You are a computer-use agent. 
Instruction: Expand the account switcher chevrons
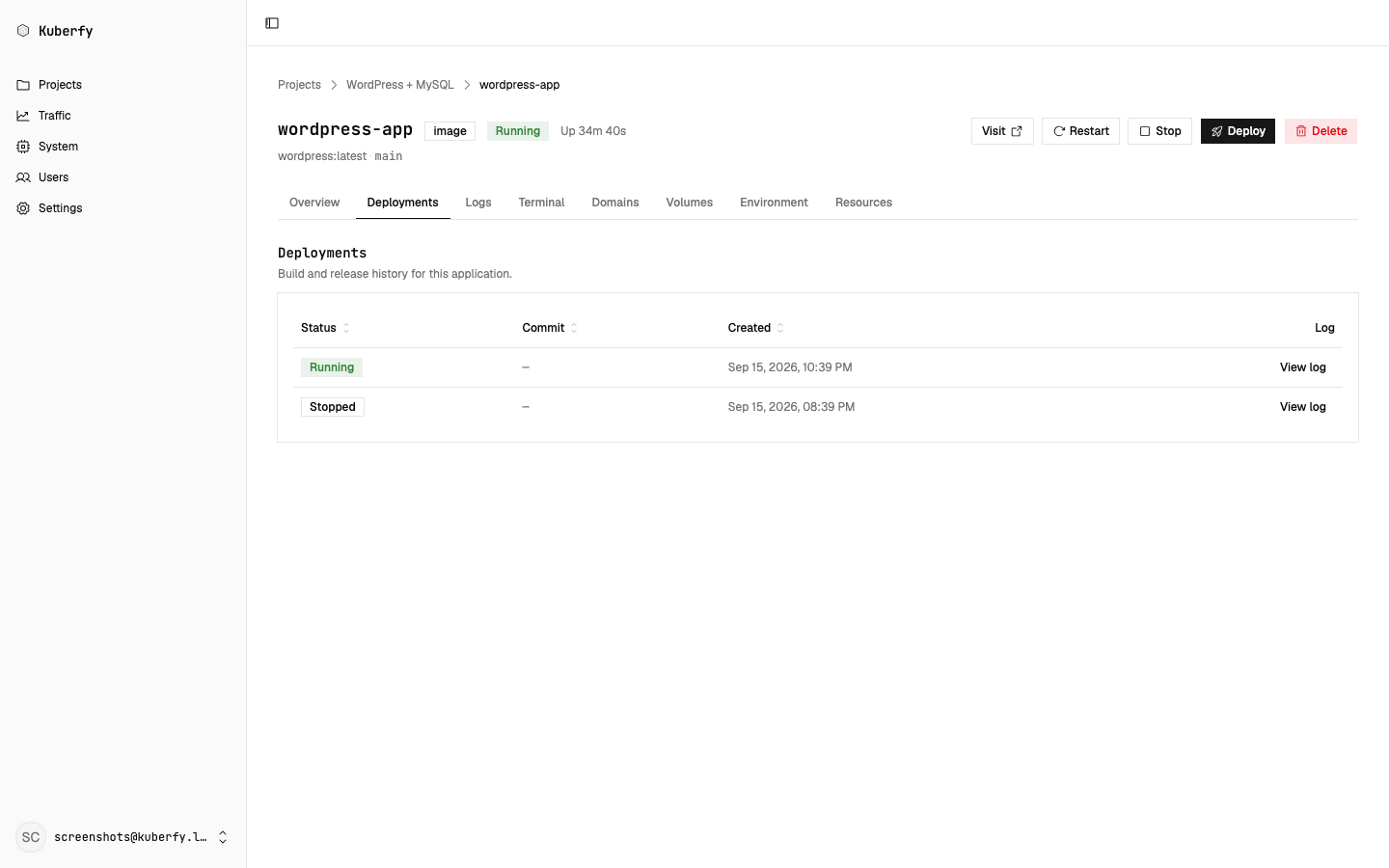pyautogui.click(x=223, y=837)
